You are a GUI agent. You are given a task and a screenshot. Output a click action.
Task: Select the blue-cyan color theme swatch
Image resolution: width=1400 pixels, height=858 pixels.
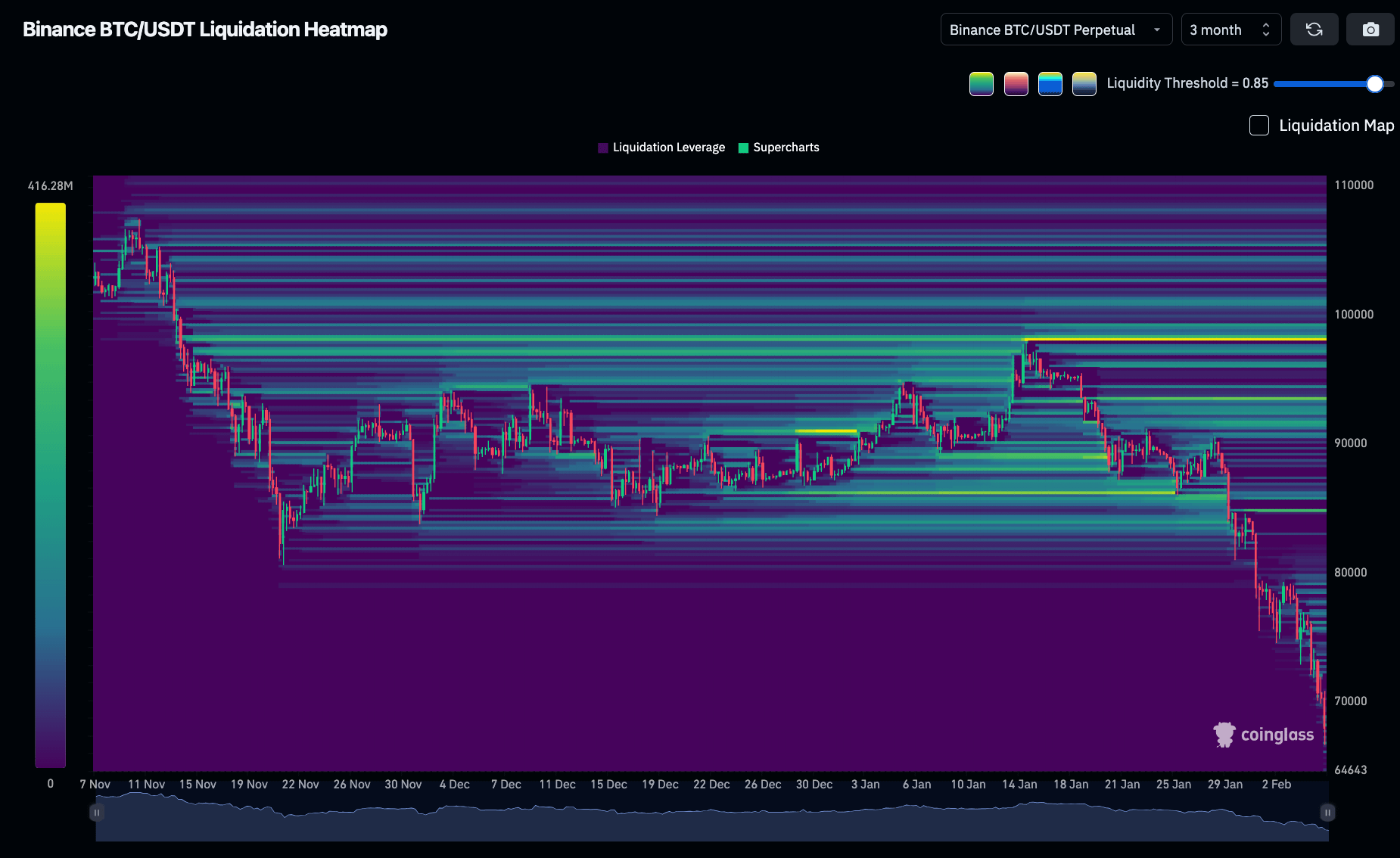point(1050,83)
